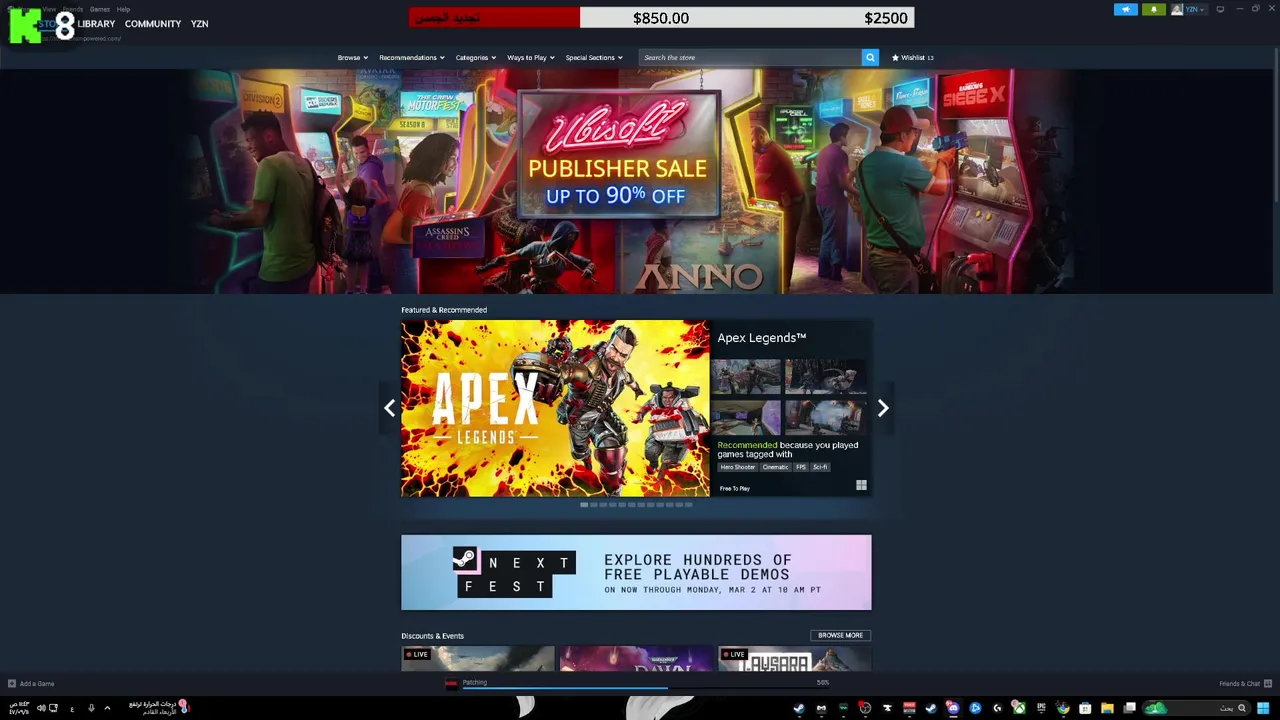The image size is (1280, 720).
Task: Open the Wishlist star link
Action: 912,57
